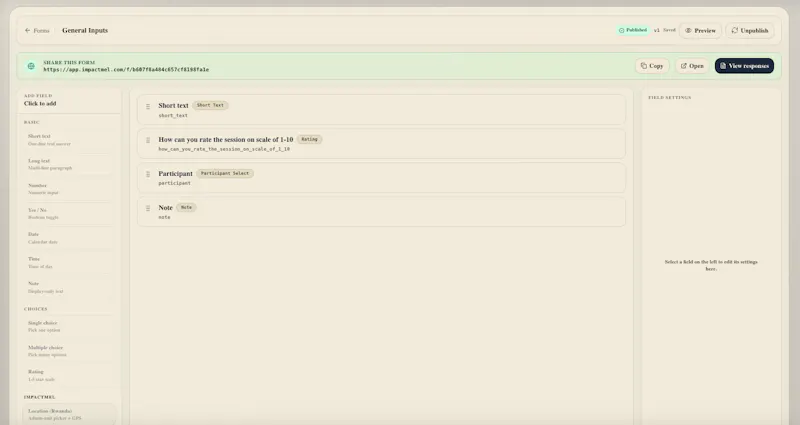The image size is (800, 425).
Task: Click the globe icon beside Share This Form
Action: [x=31, y=66]
